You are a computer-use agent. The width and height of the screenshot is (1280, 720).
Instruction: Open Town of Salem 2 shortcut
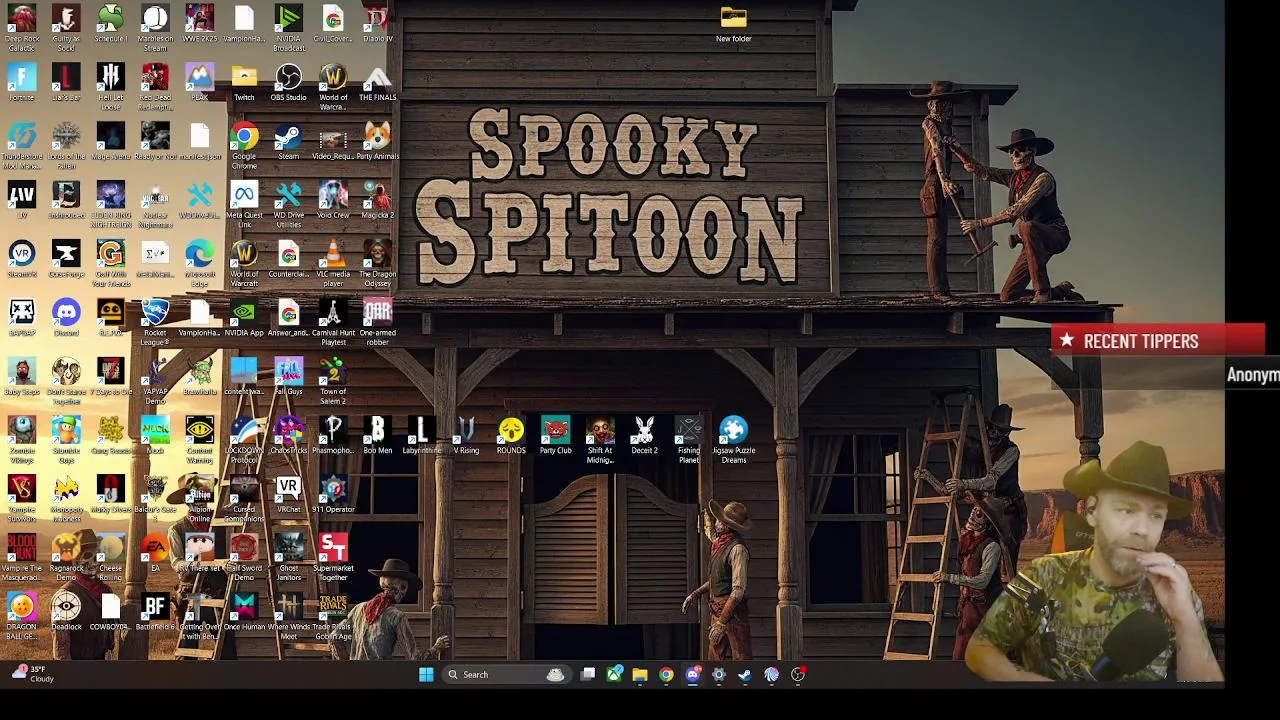point(333,381)
